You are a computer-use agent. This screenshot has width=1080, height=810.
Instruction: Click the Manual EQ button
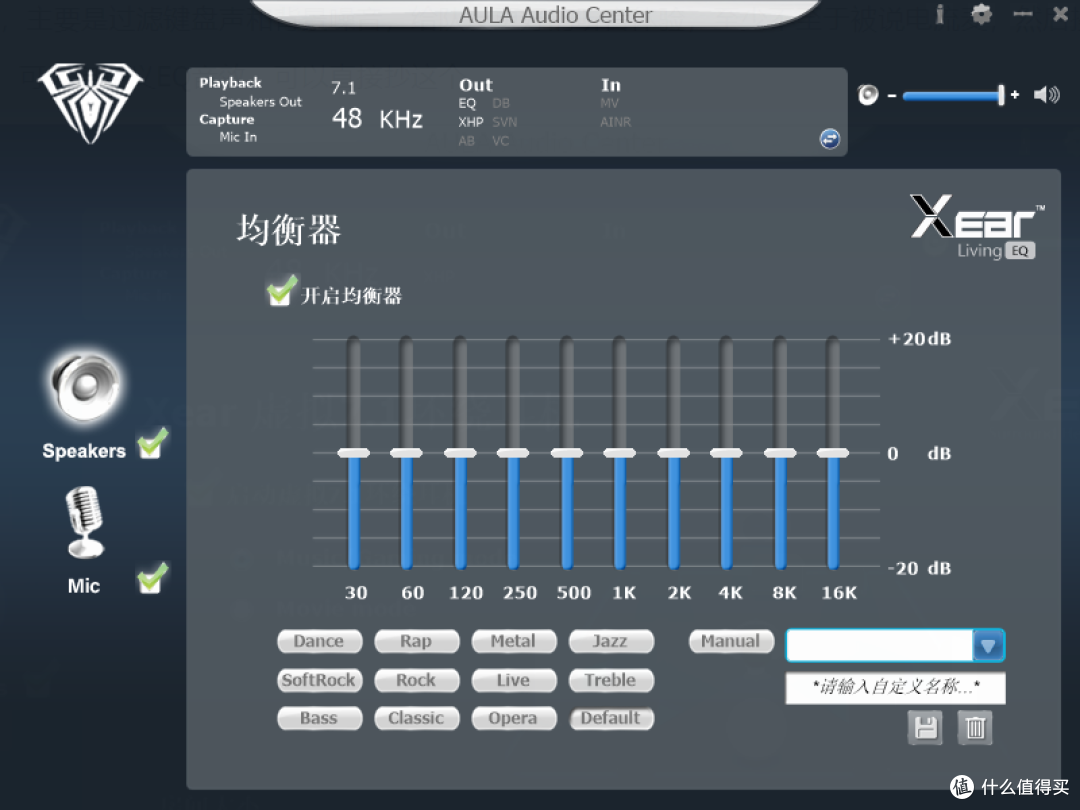pos(731,641)
